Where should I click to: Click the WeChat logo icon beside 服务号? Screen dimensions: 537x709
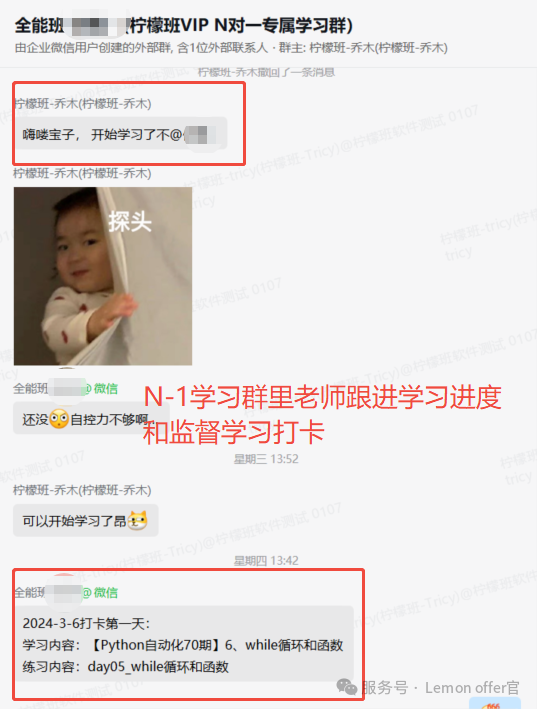pyautogui.click(x=347, y=687)
